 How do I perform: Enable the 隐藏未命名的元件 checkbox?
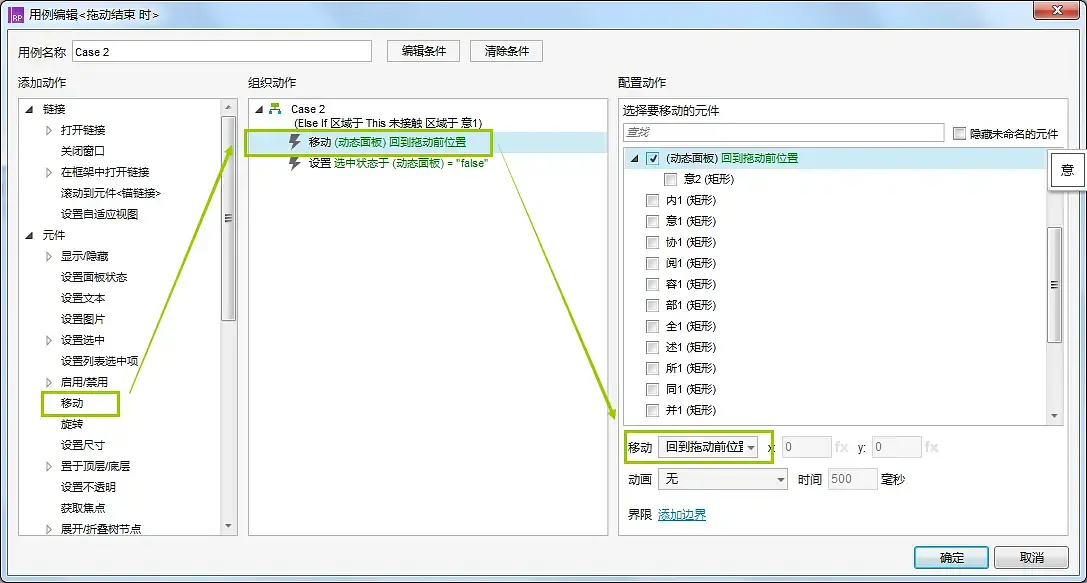960,133
